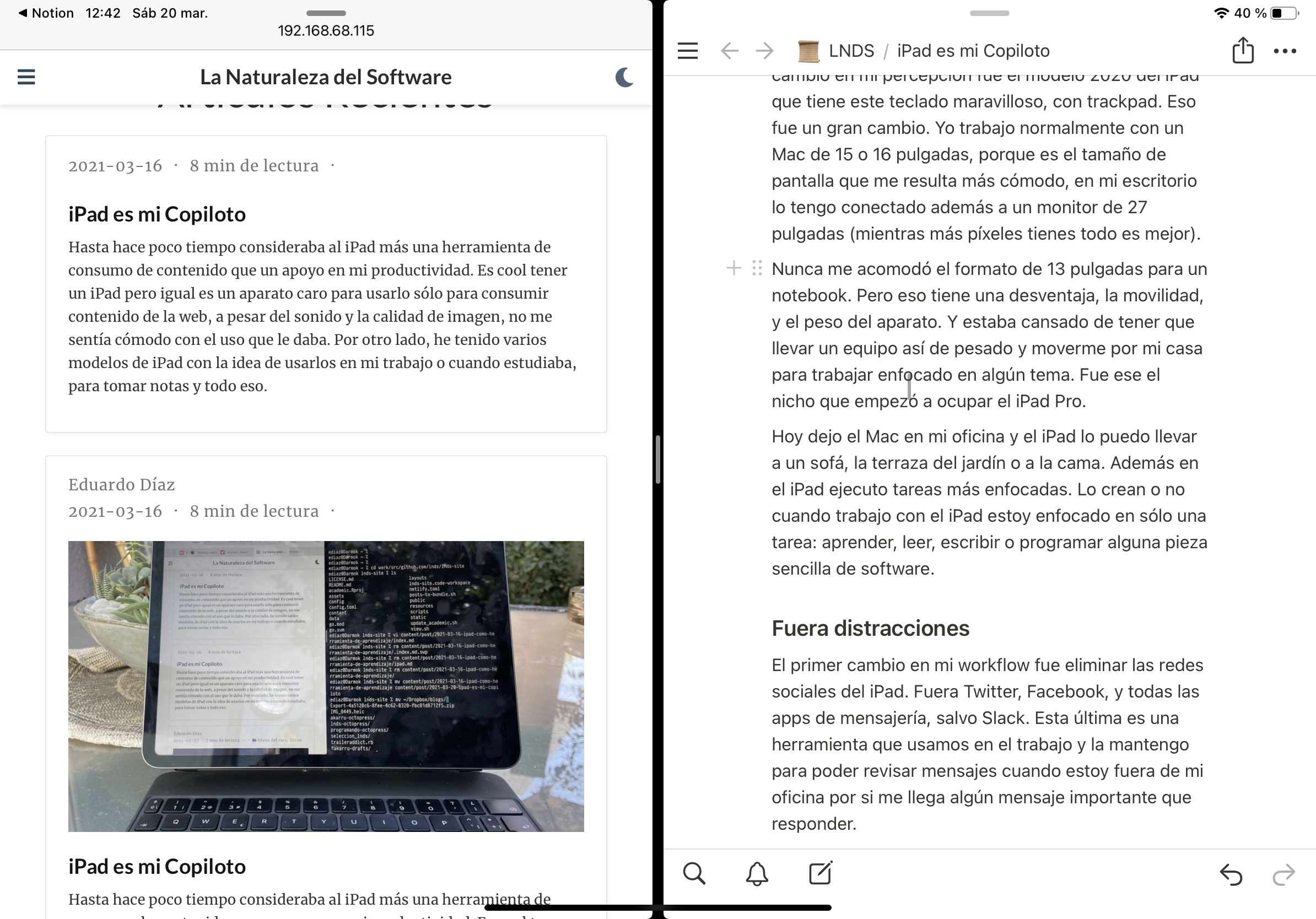Screen dimensions: 1316x919
Task: Undo with the curved back arrow
Action: (1231, 874)
